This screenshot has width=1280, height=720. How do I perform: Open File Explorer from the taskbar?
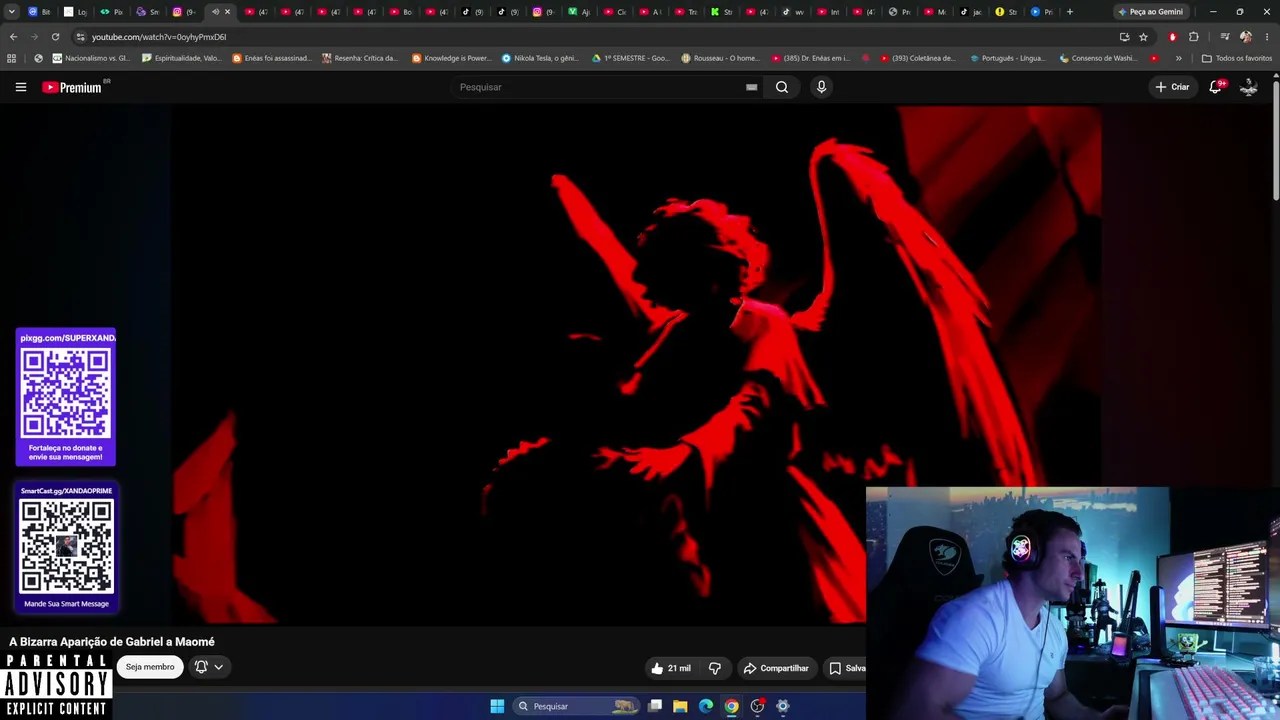click(680, 706)
